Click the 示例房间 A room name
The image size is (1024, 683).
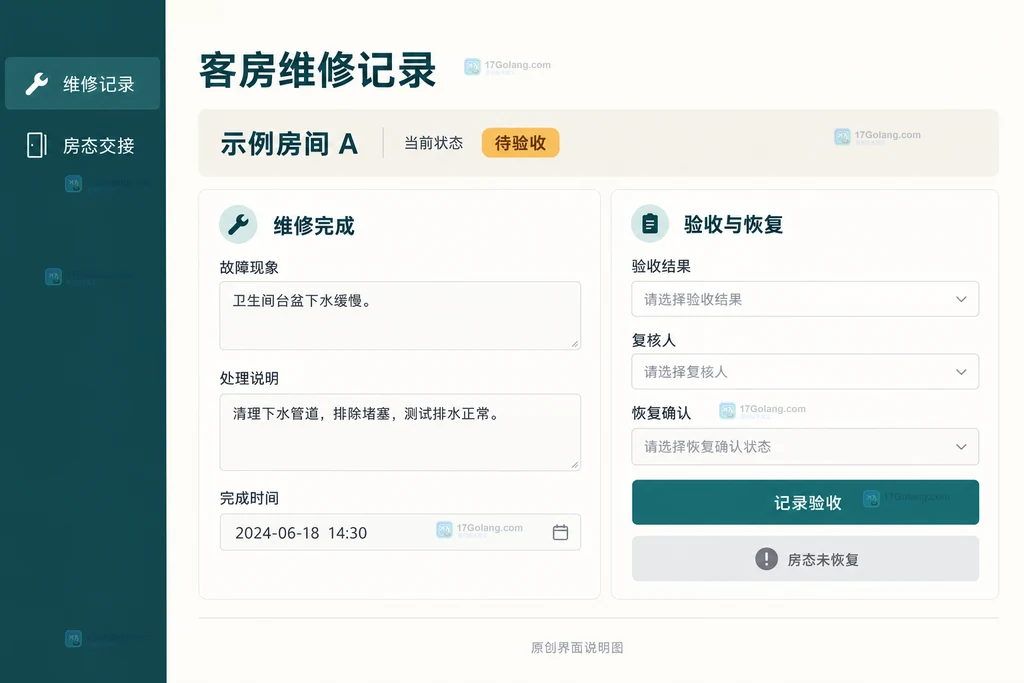click(289, 144)
